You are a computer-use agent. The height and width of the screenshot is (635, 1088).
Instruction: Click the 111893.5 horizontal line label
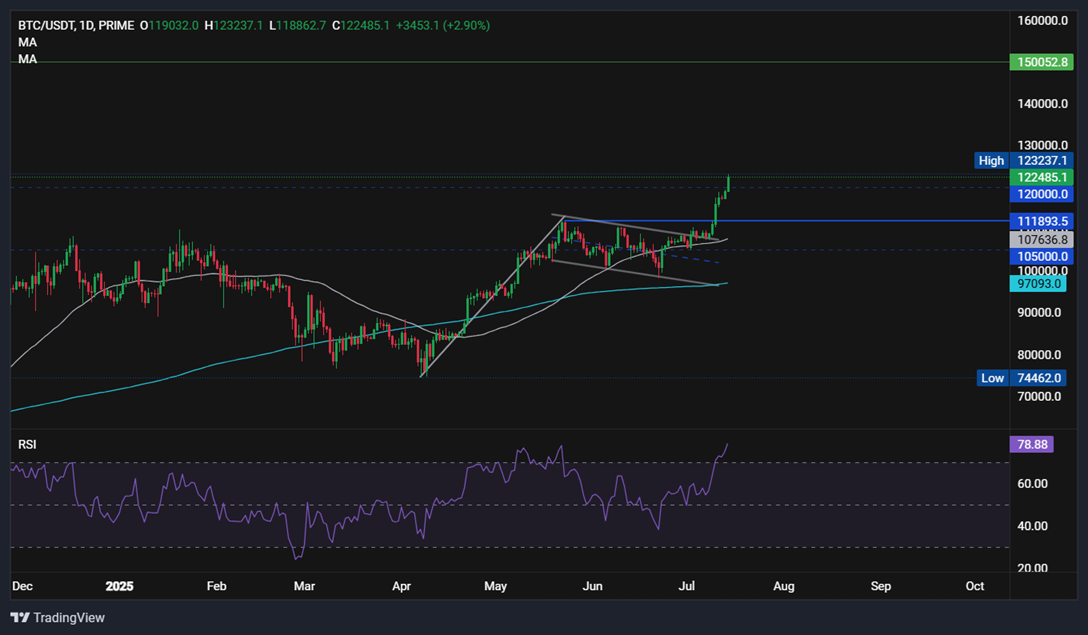pyautogui.click(x=1042, y=221)
